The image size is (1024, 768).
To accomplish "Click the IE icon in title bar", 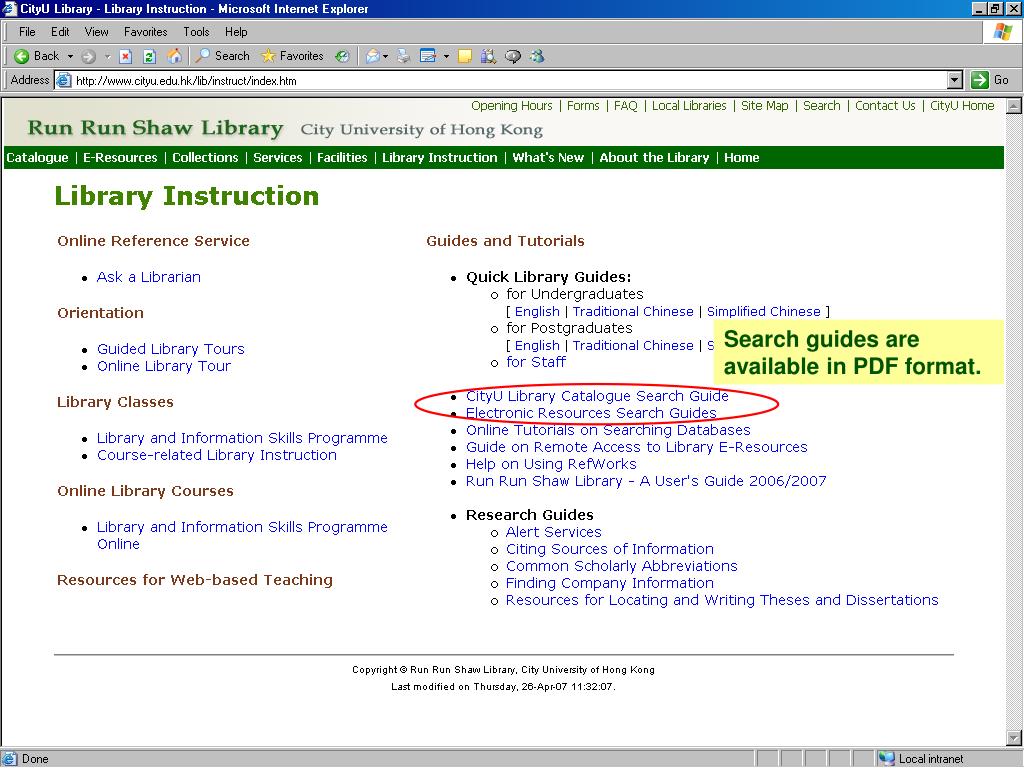I will coord(10,8).
